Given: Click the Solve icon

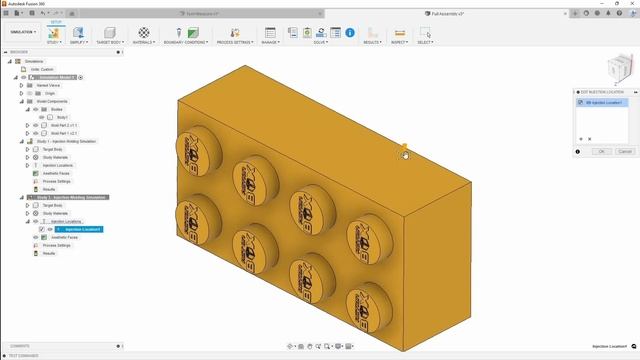Looking at the screenshot, I should [x=307, y=33].
